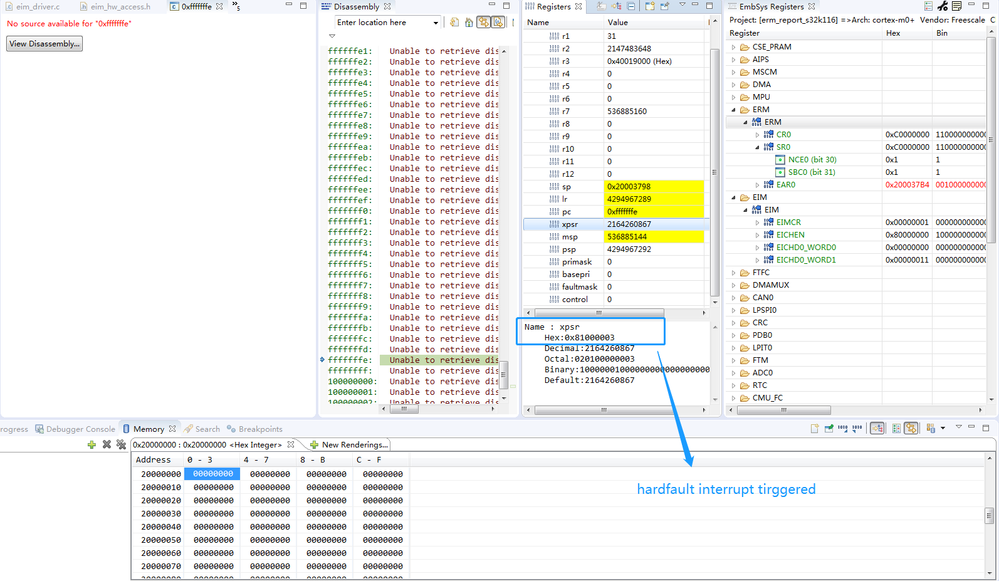Image resolution: width=999 pixels, height=581 pixels.
Task: Collapse all registers in the Registers view
Action: tap(631, 6)
